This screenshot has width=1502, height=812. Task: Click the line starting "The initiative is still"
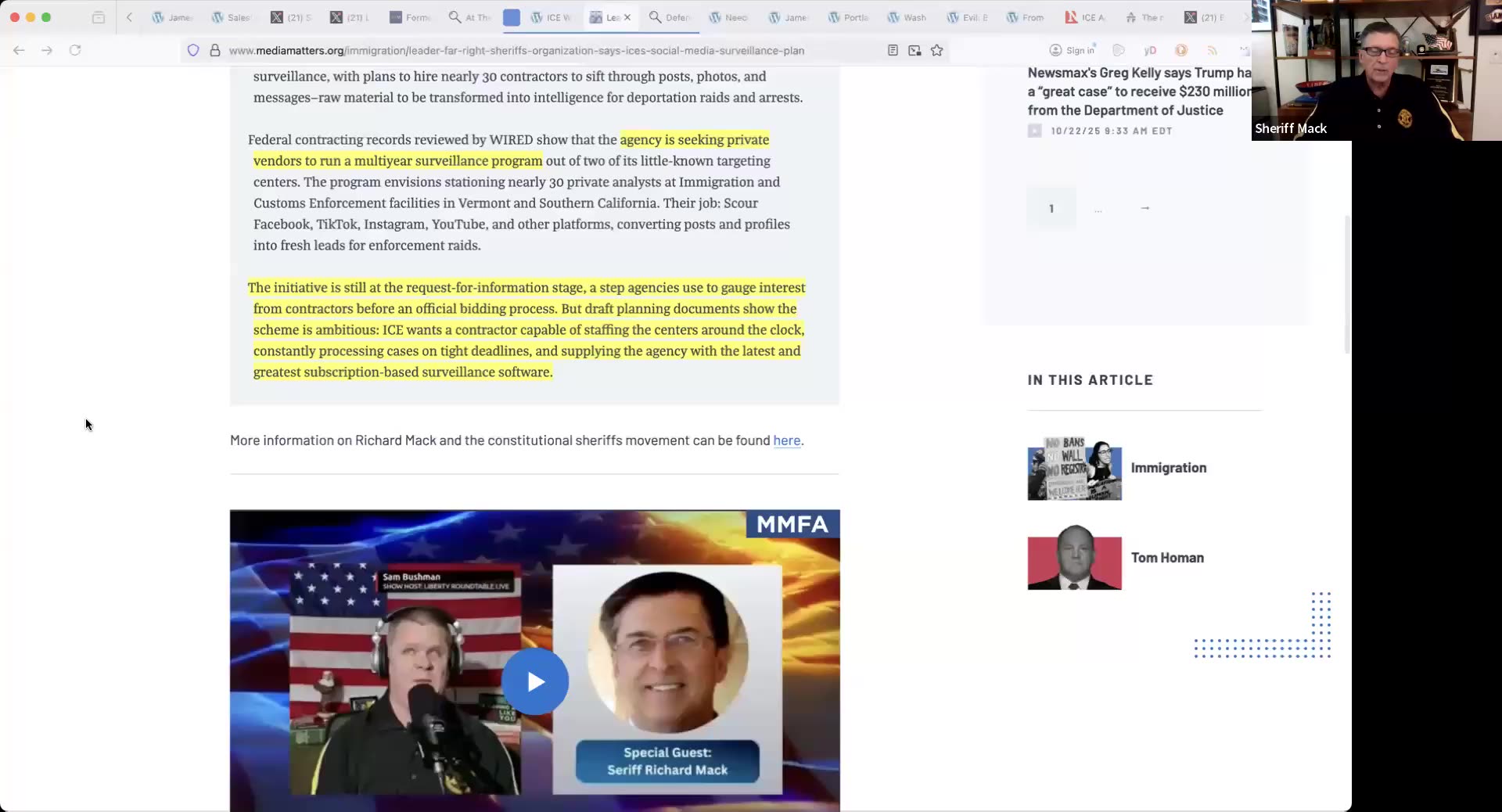(x=526, y=288)
